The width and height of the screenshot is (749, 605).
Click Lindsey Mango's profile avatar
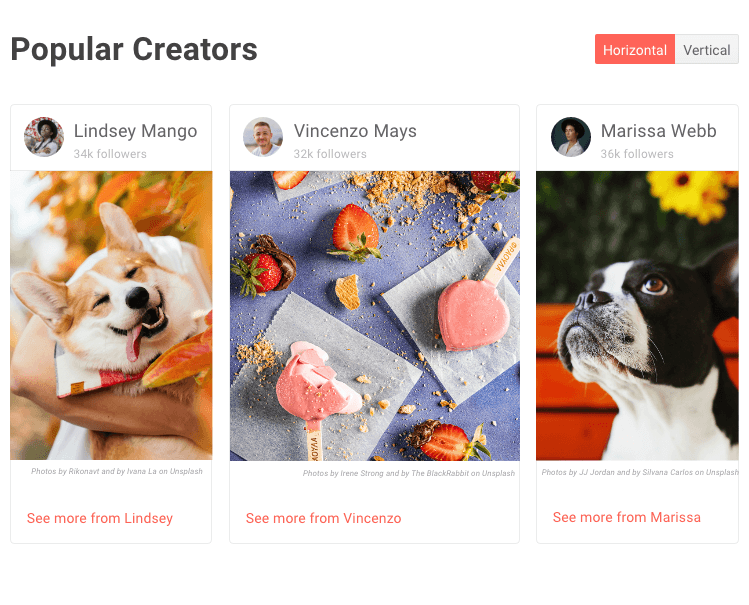click(x=44, y=137)
